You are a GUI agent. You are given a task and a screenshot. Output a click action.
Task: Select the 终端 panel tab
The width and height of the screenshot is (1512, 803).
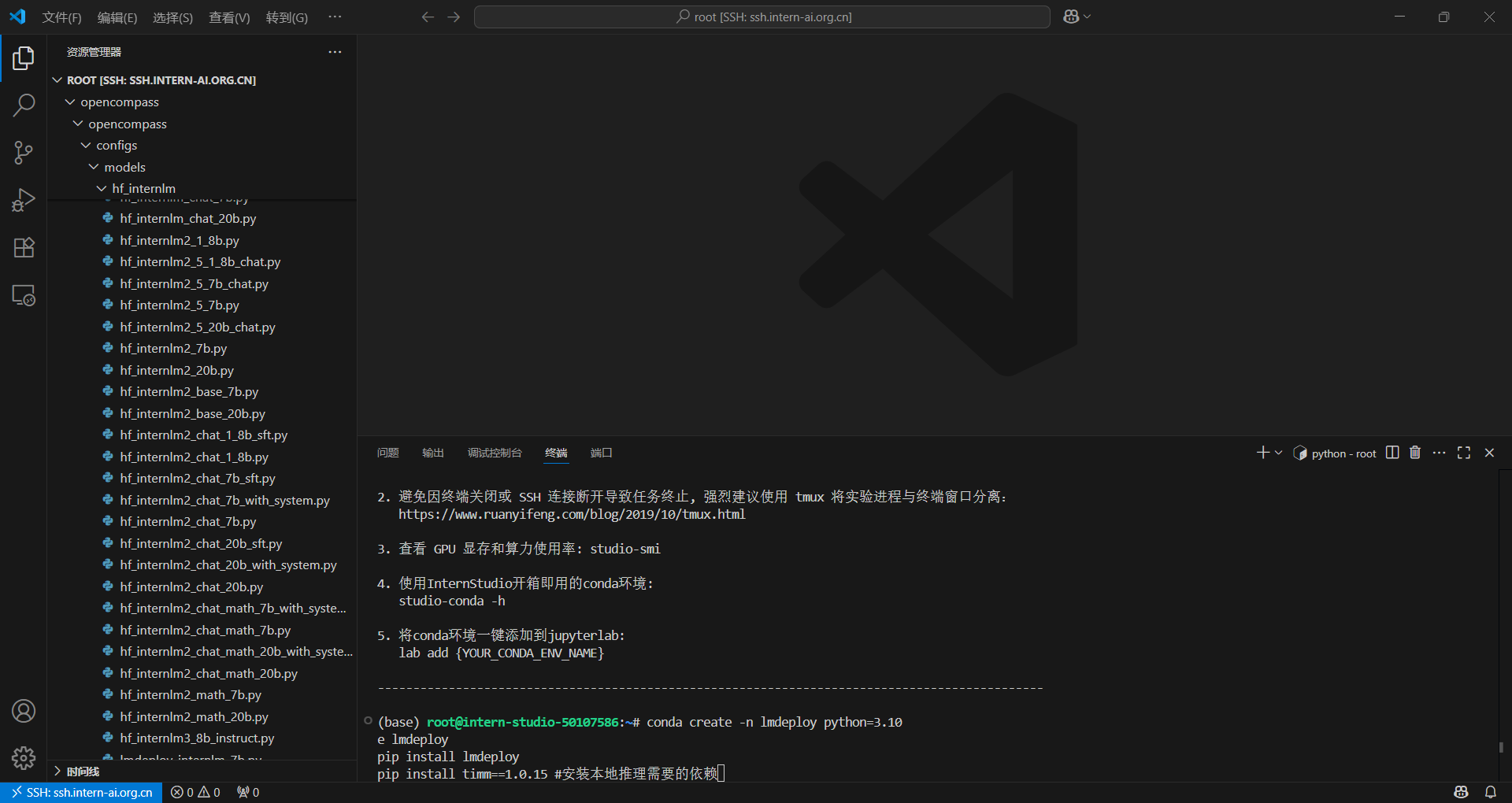(x=556, y=453)
